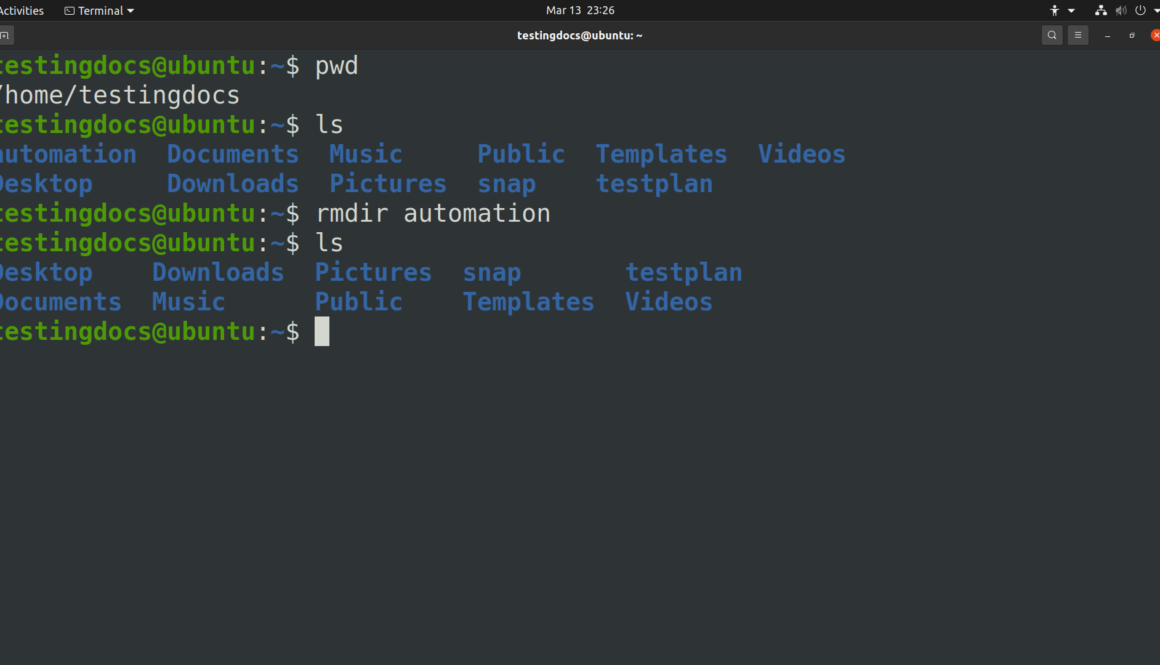Click the /home/testingdocs output line
Viewport: 1160px width, 665px height.
pos(120,96)
